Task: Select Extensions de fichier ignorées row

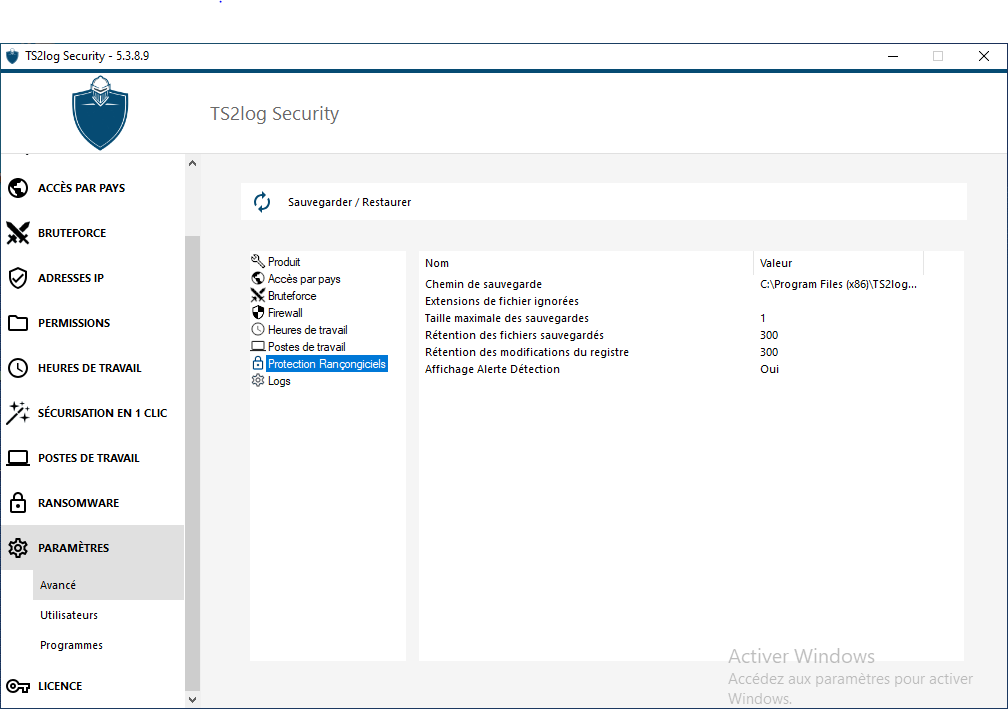Action: click(x=671, y=301)
